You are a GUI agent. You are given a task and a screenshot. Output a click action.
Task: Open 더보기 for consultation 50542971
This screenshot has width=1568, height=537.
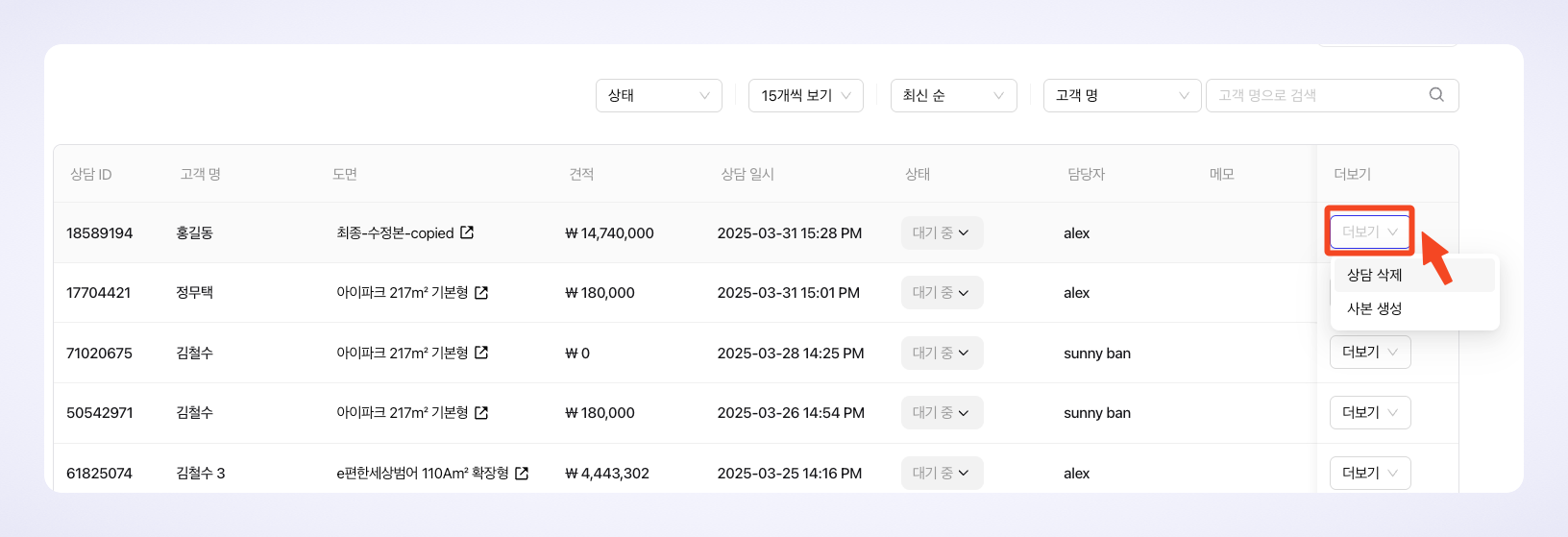[1370, 412]
